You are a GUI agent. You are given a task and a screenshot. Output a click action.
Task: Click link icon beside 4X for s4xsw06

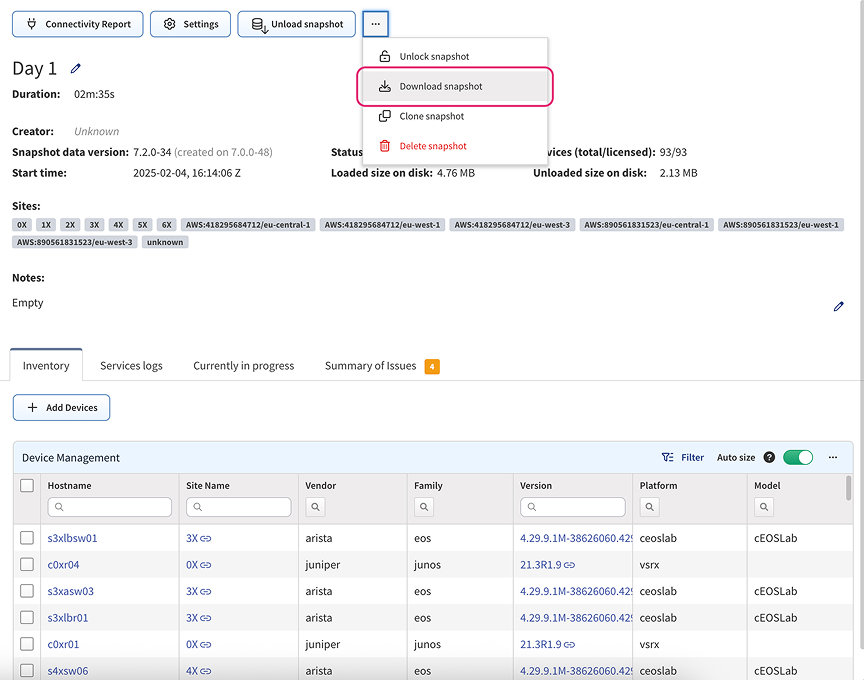pyautogui.click(x=205, y=671)
